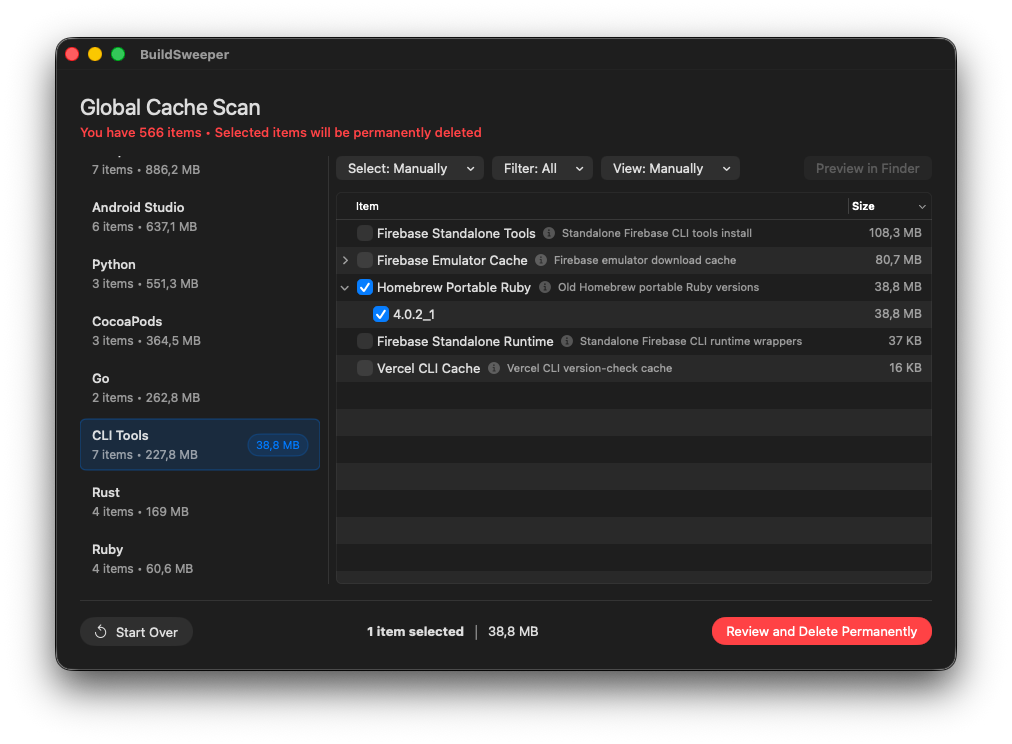1012x744 pixels.
Task: Click the 108,3 MB size value
Action: coord(895,233)
